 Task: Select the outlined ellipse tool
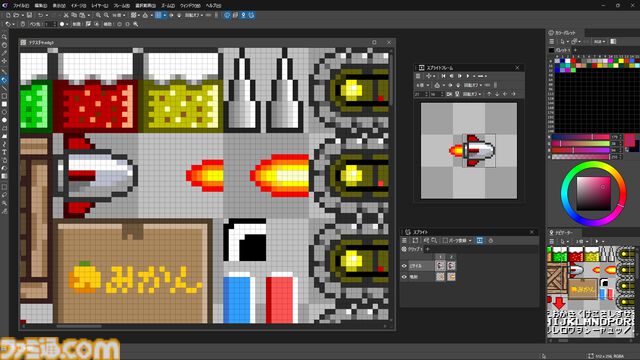4,112
